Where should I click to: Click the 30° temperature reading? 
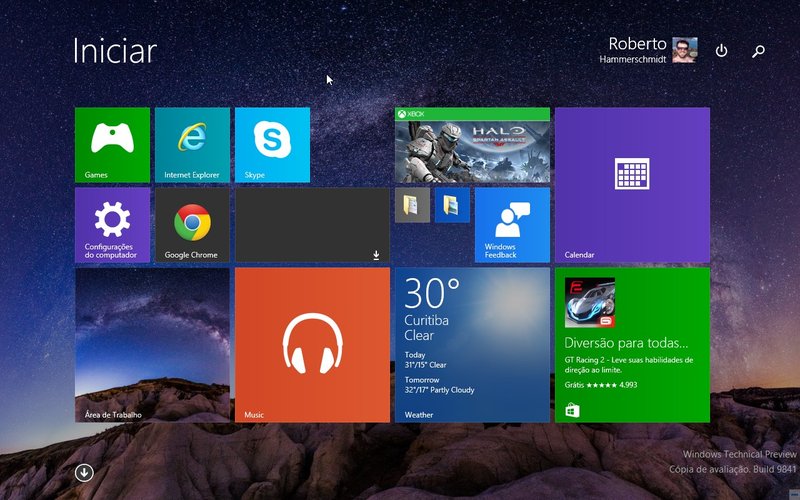[x=432, y=293]
